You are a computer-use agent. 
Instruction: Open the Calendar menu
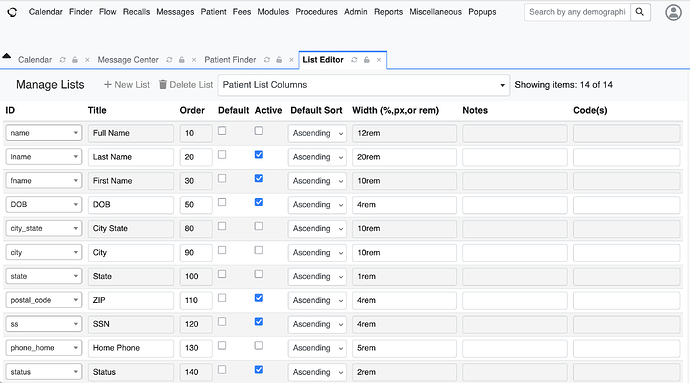point(46,12)
